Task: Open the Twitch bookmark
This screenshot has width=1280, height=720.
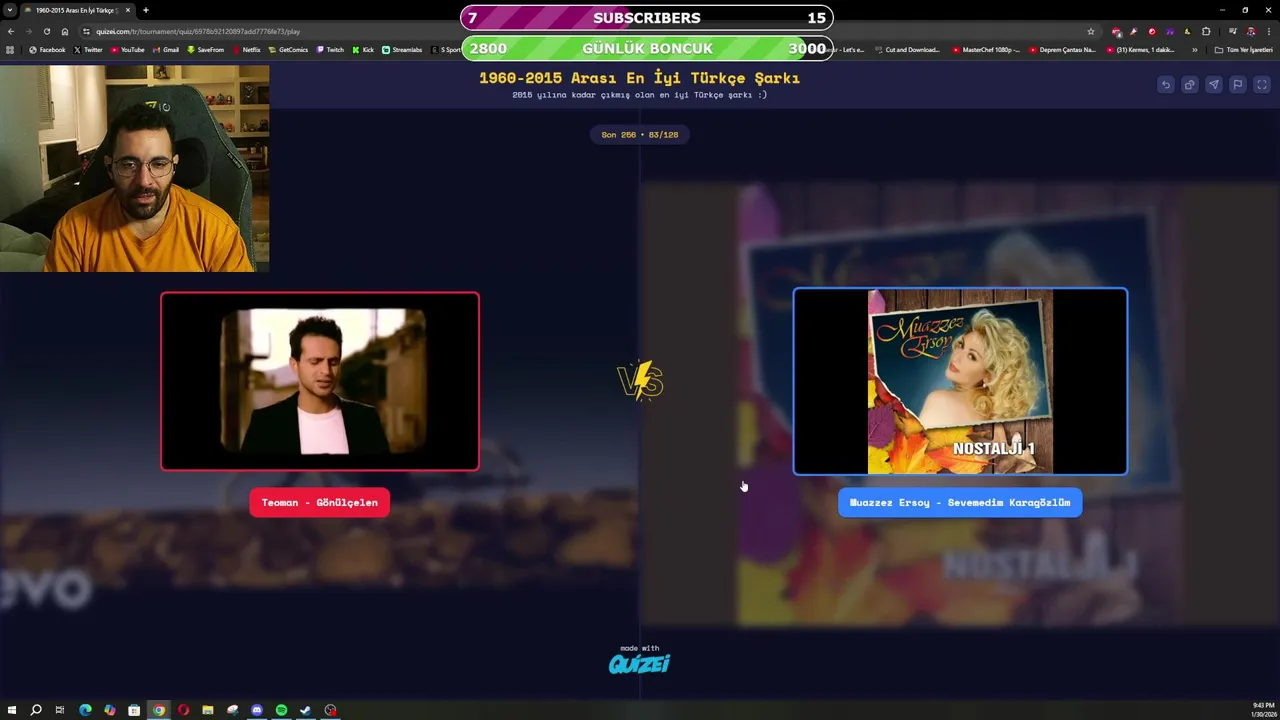Action: [330, 49]
